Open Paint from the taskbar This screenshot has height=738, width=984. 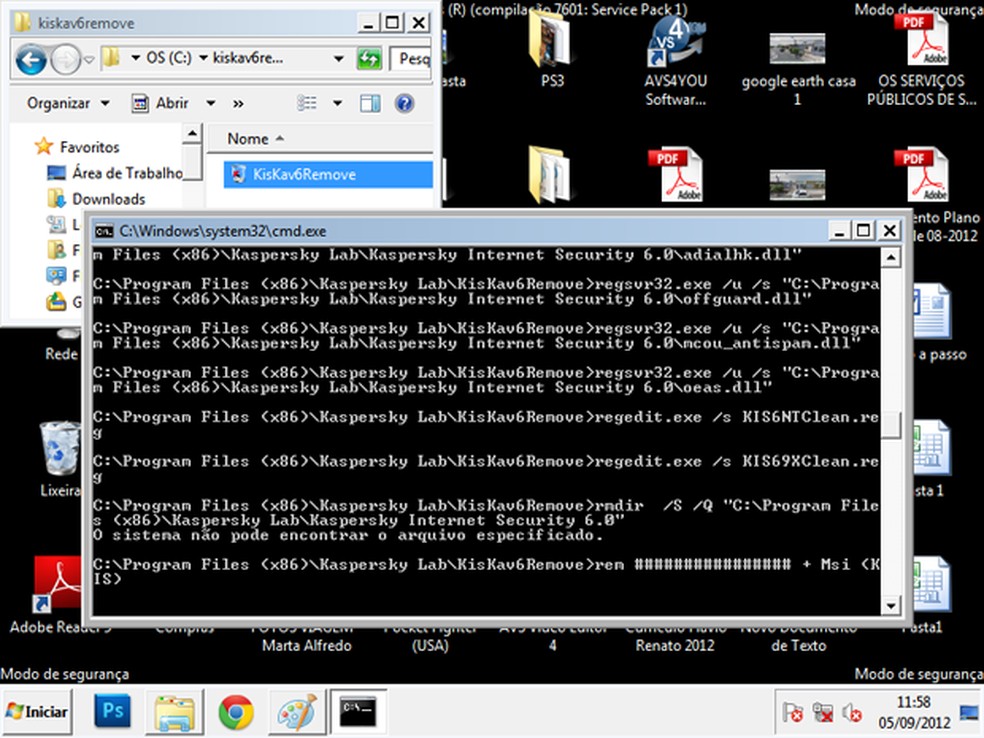click(x=297, y=712)
